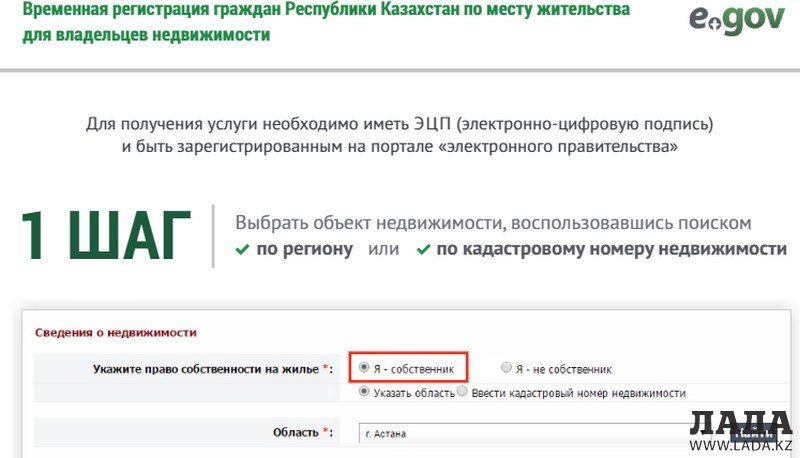Image resolution: width=800 pixels, height=458 pixels.
Task: Click the checkmark icon before 'по региону'
Action: coord(242,249)
